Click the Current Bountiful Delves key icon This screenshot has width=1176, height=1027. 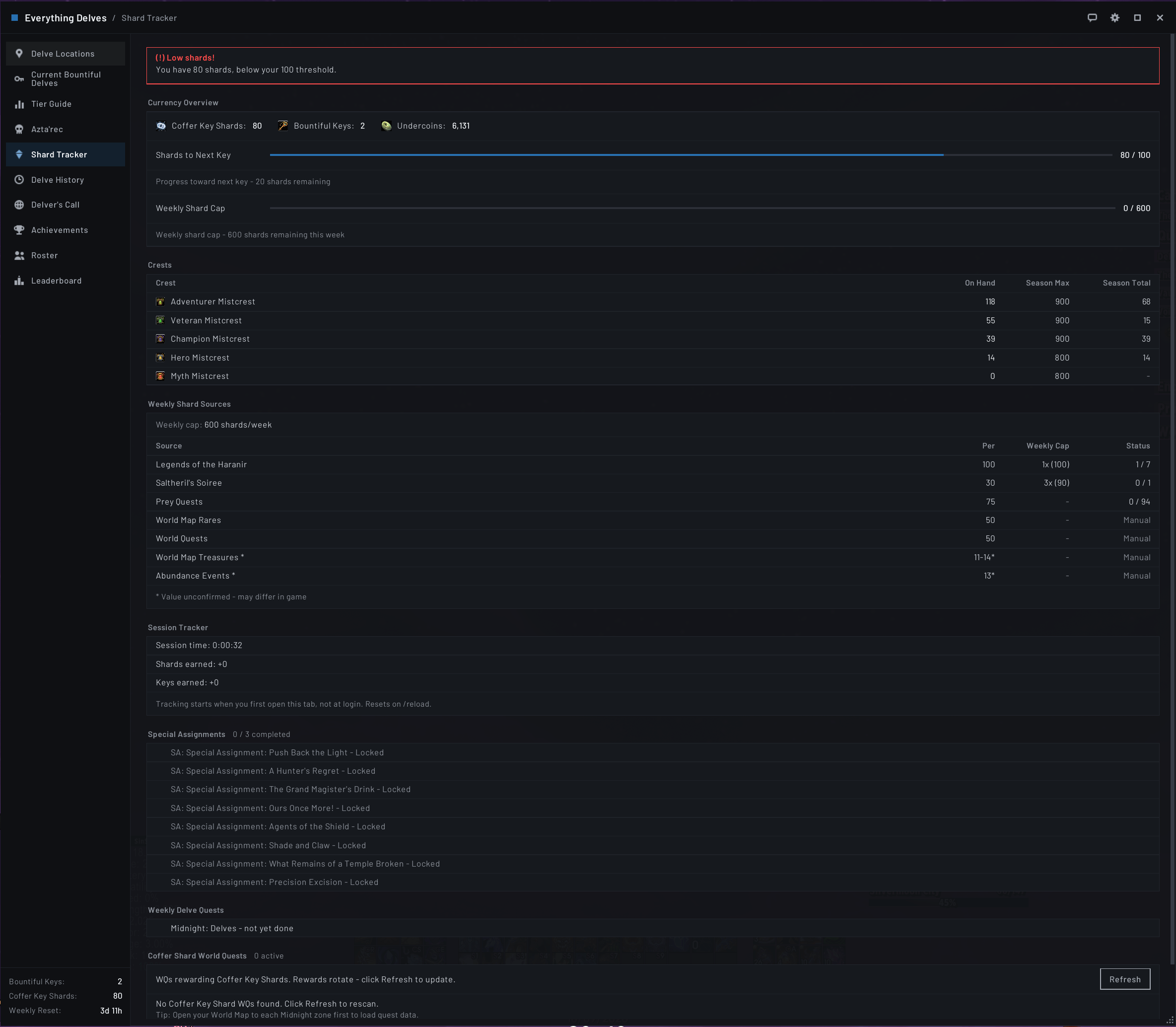[x=19, y=79]
